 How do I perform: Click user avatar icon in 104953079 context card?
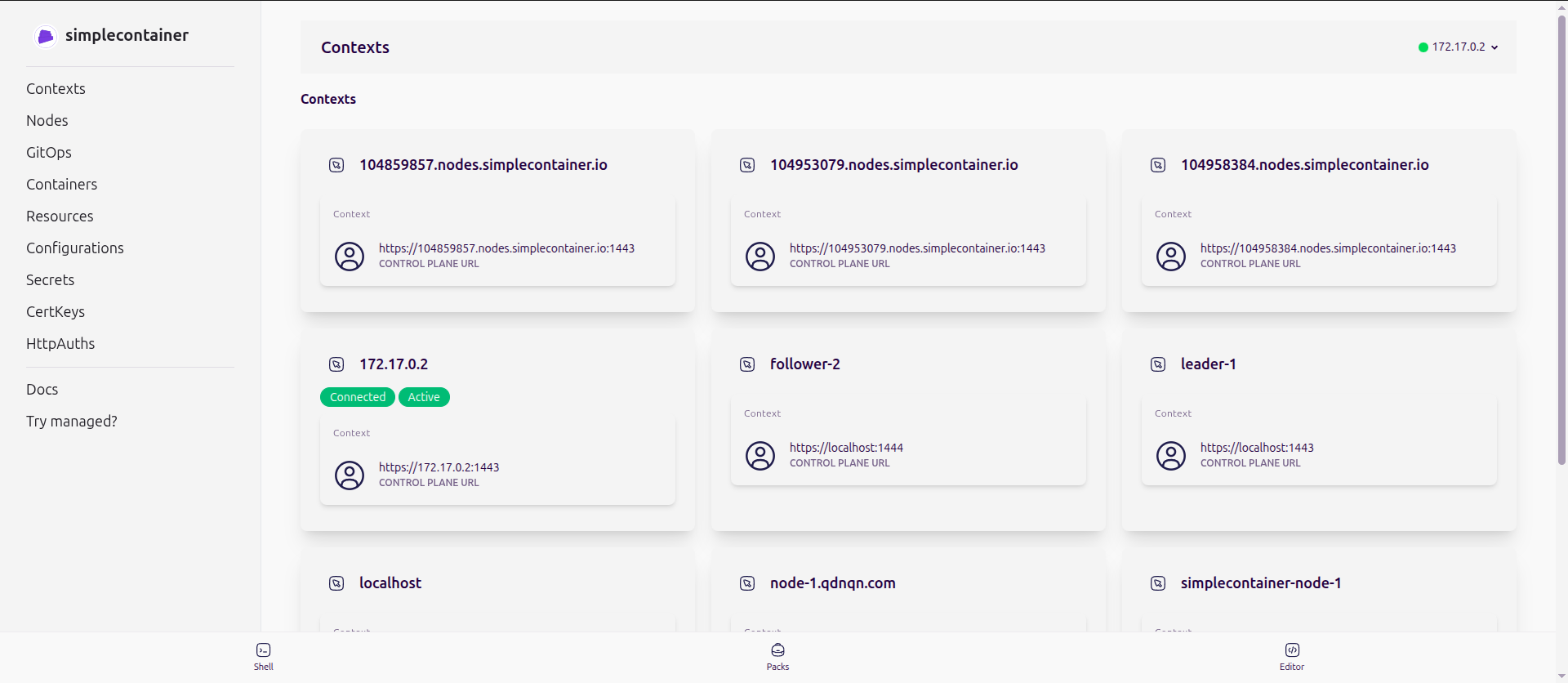tap(760, 257)
